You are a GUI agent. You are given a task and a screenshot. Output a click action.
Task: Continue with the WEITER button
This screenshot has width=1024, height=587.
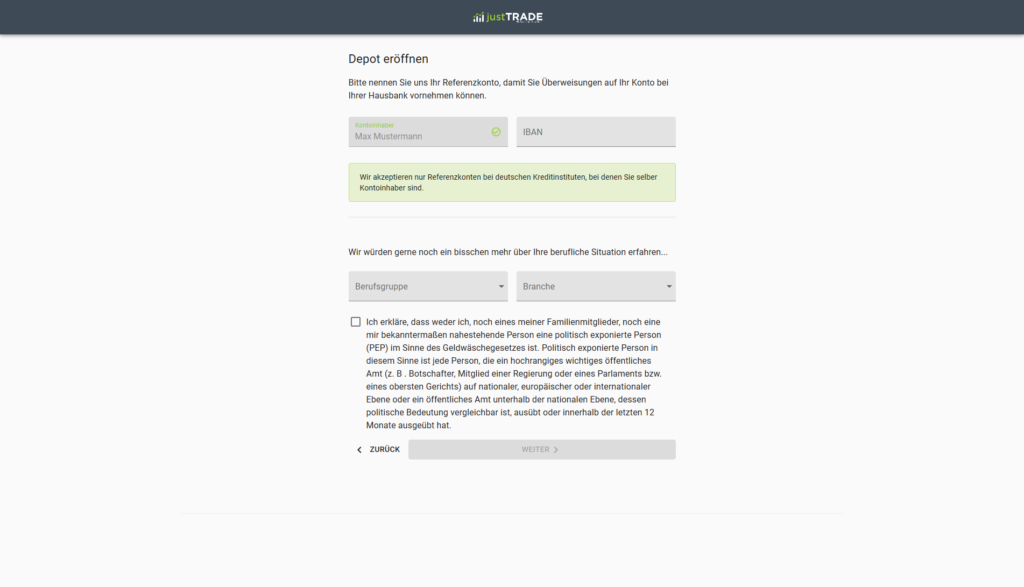(x=542, y=449)
